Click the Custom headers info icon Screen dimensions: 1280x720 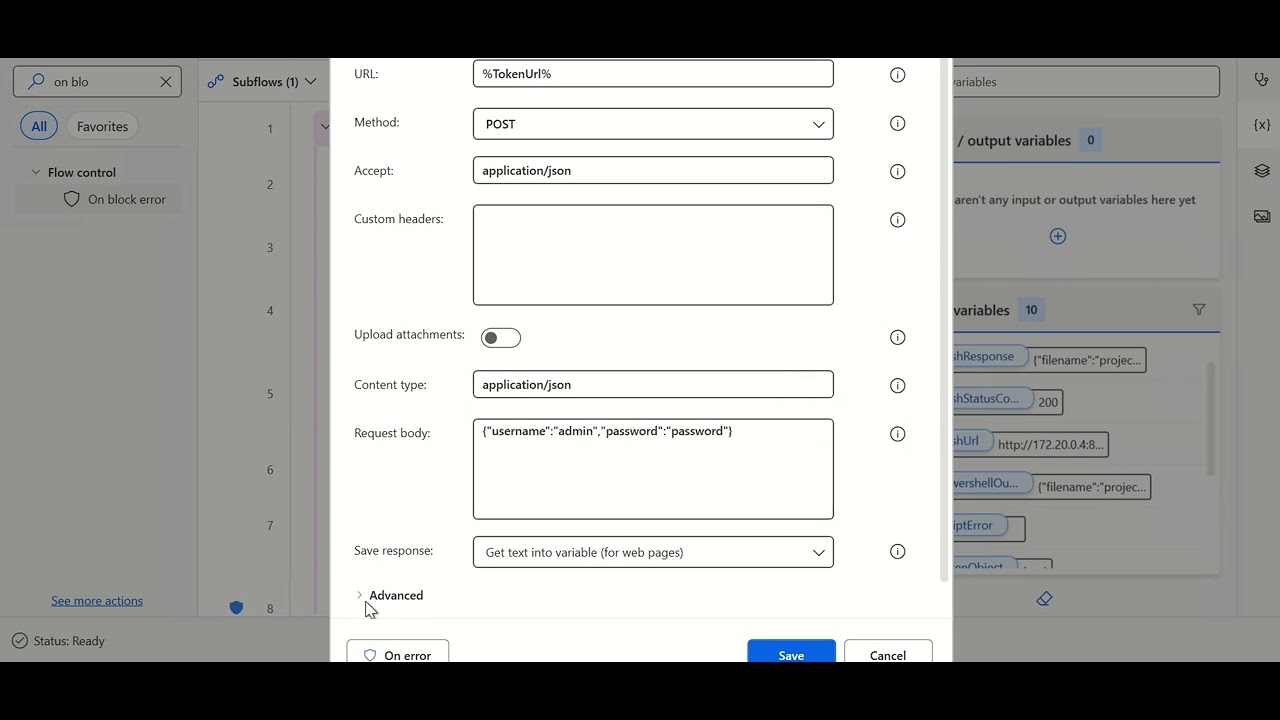coord(897,220)
